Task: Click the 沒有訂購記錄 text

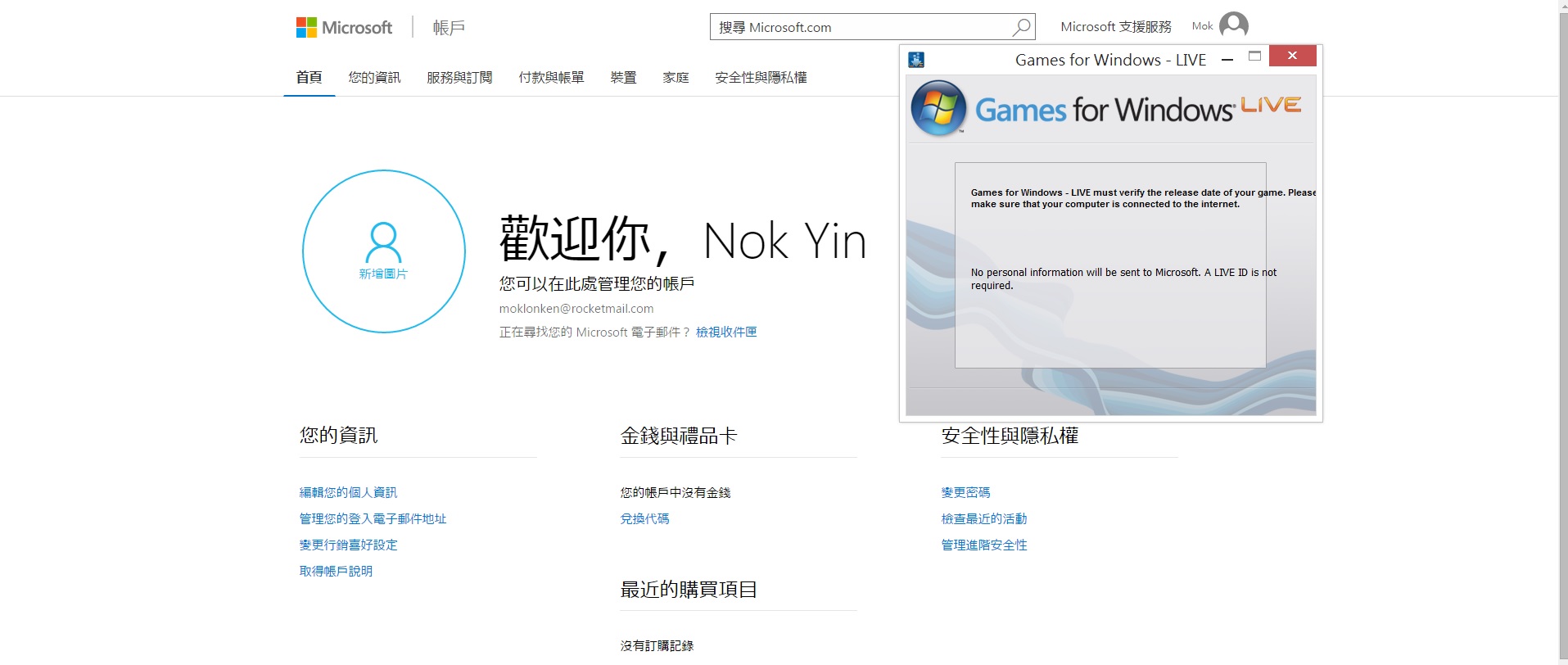Action: 657,646
